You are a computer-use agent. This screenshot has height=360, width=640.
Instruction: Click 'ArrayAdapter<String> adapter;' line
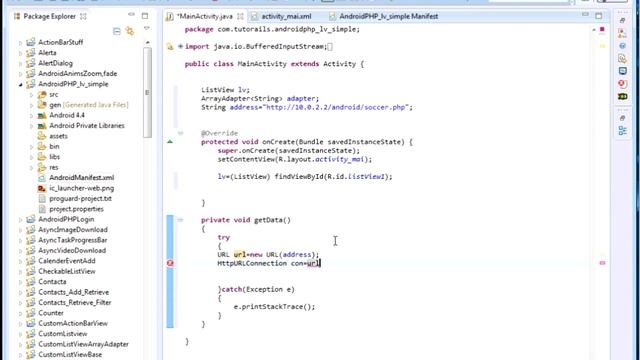click(x=260, y=99)
